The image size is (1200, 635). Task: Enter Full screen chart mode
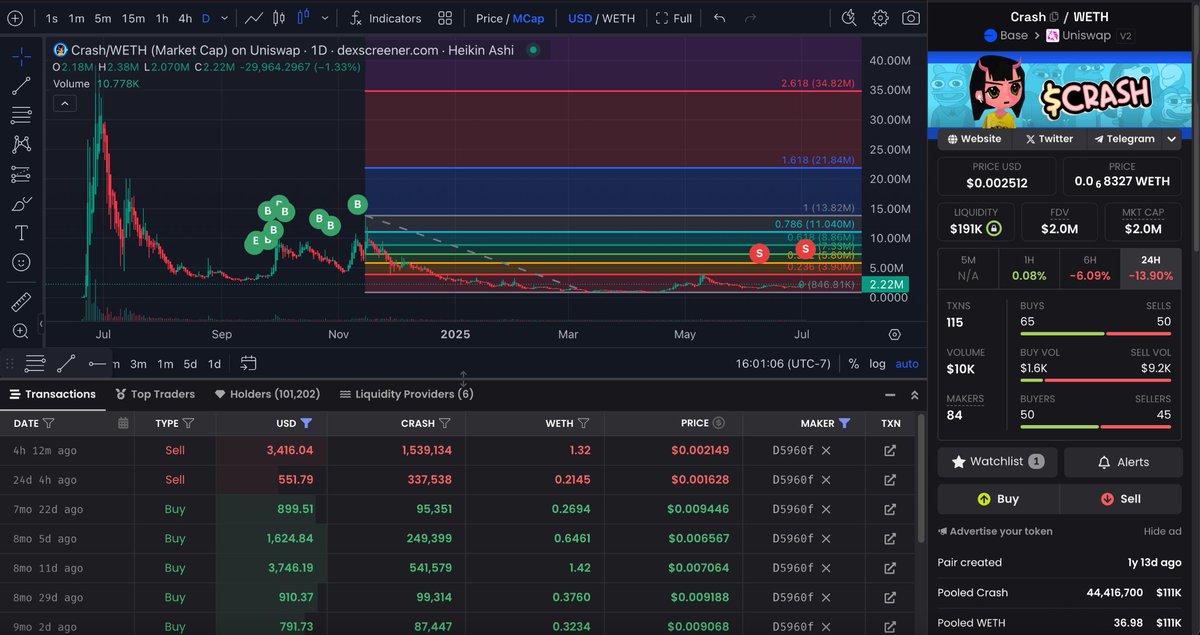click(673, 18)
